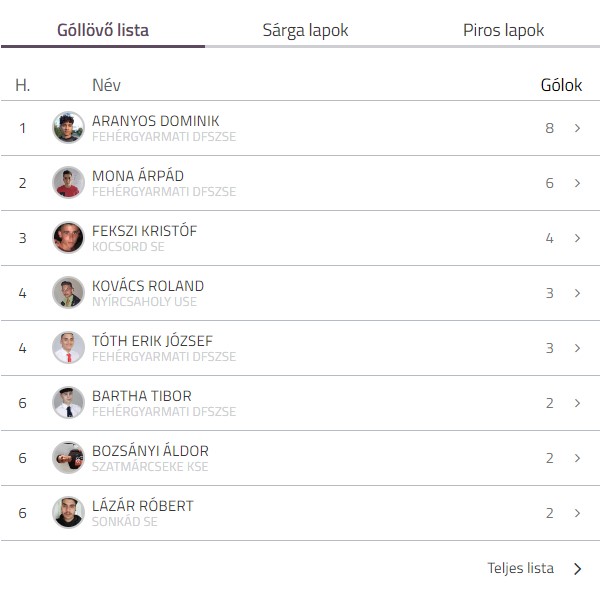600x595 pixels.
Task: Switch to the Piros lapok tab
Action: pyautogui.click(x=504, y=31)
